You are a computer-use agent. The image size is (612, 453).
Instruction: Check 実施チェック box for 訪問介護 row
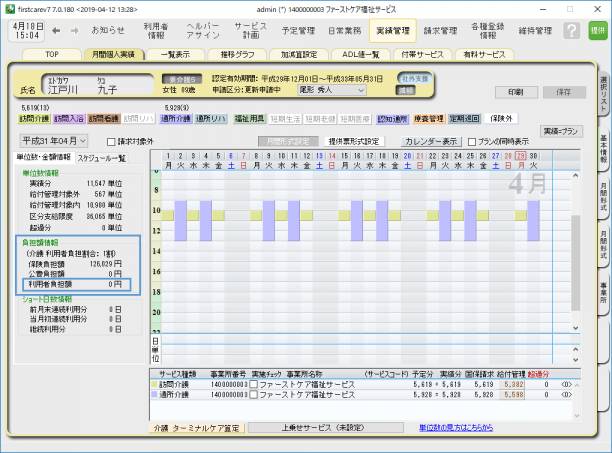pyautogui.click(x=254, y=383)
